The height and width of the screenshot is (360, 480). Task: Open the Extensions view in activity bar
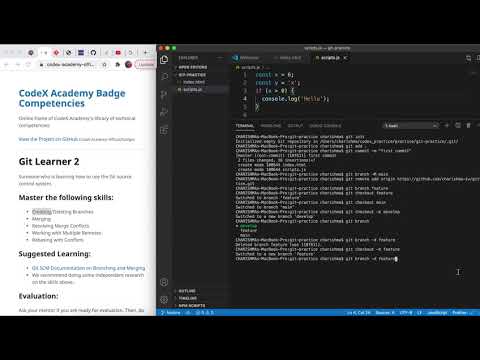click(x=164, y=130)
